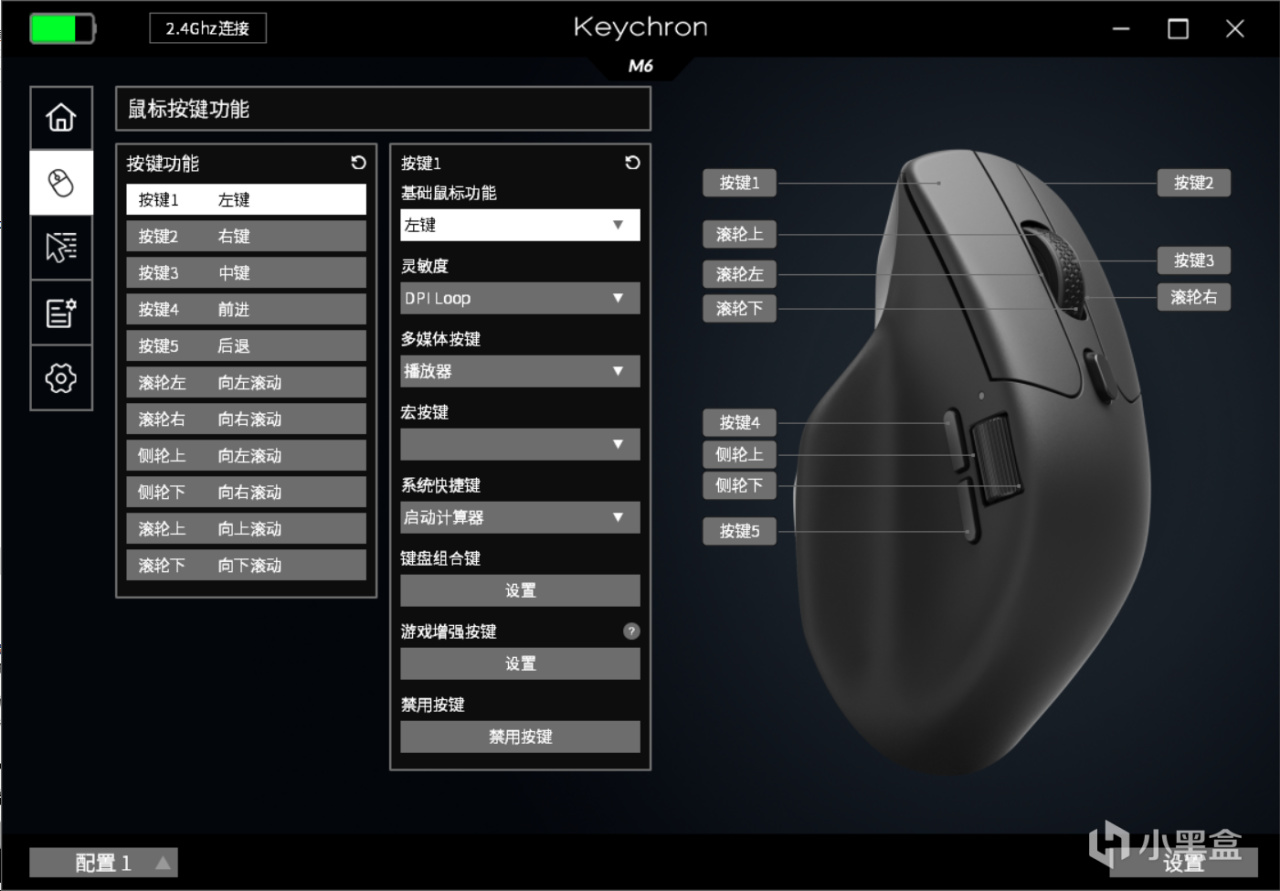Click the 按键4 label on the mouse diagram
This screenshot has height=891, width=1280.
740,422
